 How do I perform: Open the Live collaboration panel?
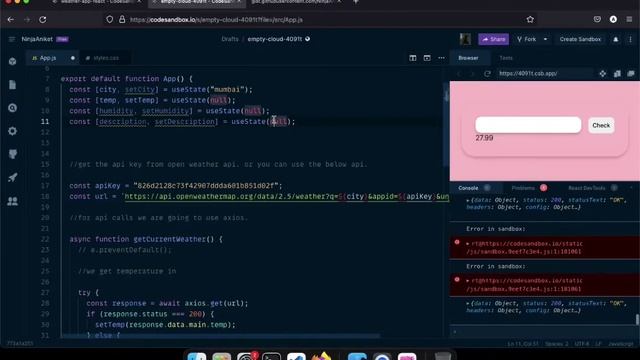(x=13, y=201)
